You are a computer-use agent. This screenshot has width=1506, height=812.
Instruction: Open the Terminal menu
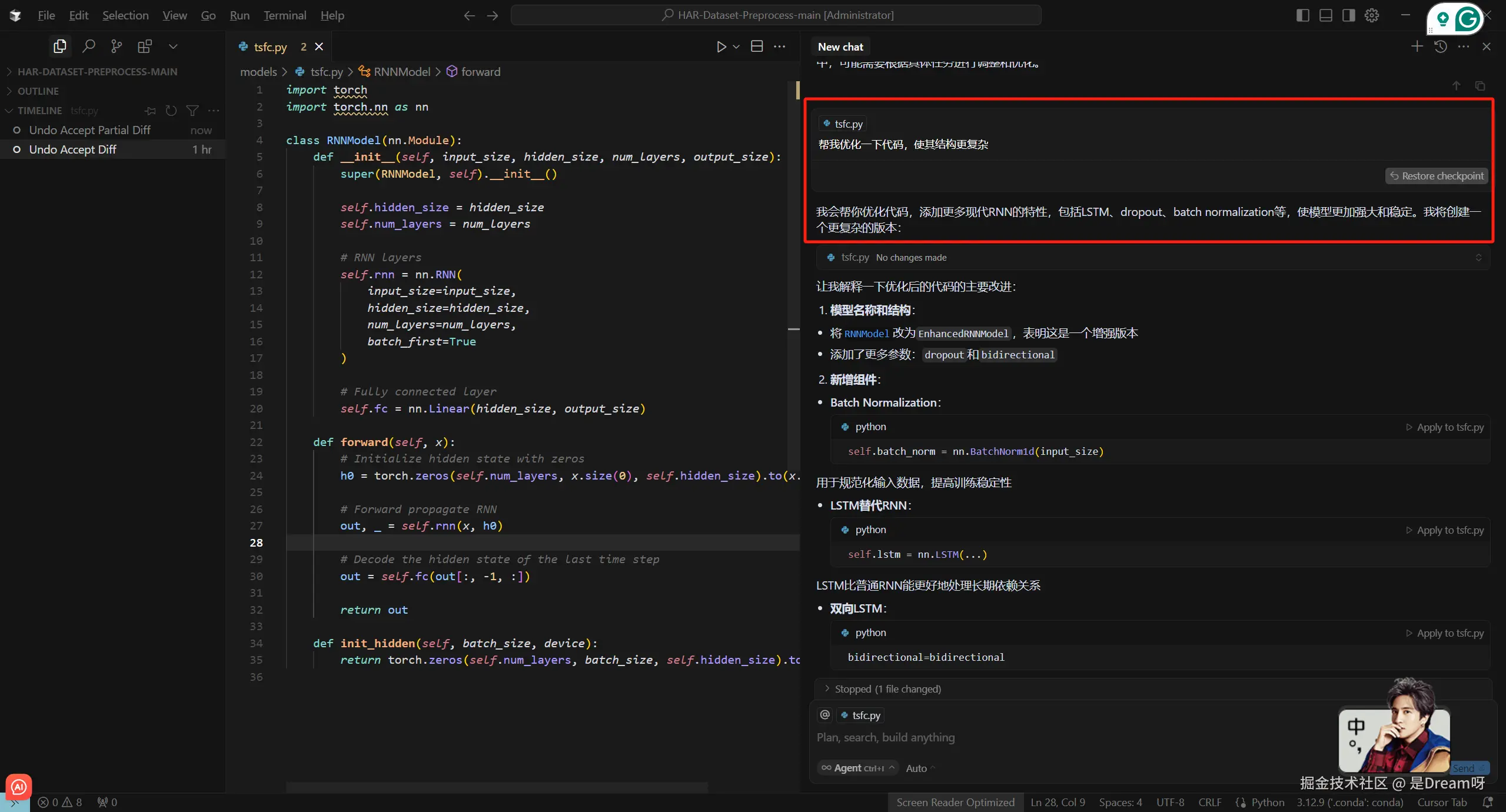coord(285,15)
